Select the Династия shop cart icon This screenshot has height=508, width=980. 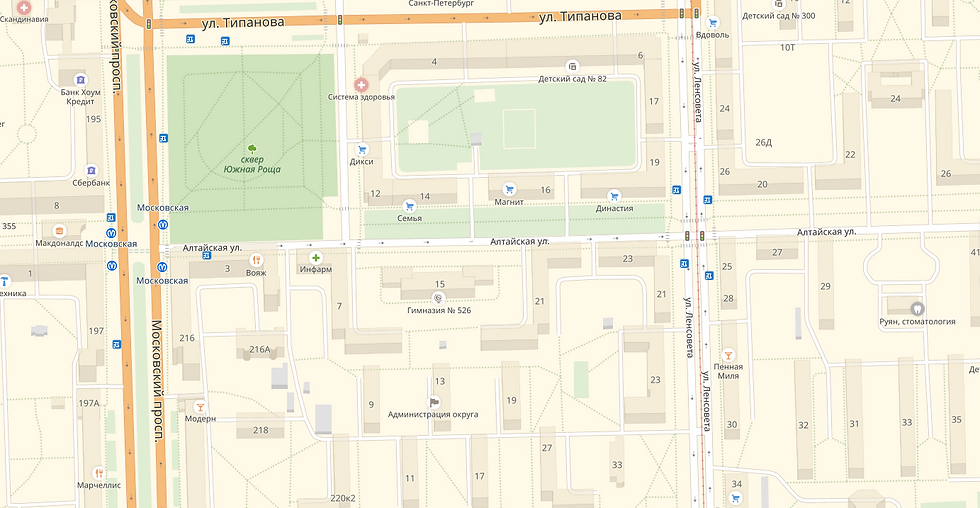(614, 196)
